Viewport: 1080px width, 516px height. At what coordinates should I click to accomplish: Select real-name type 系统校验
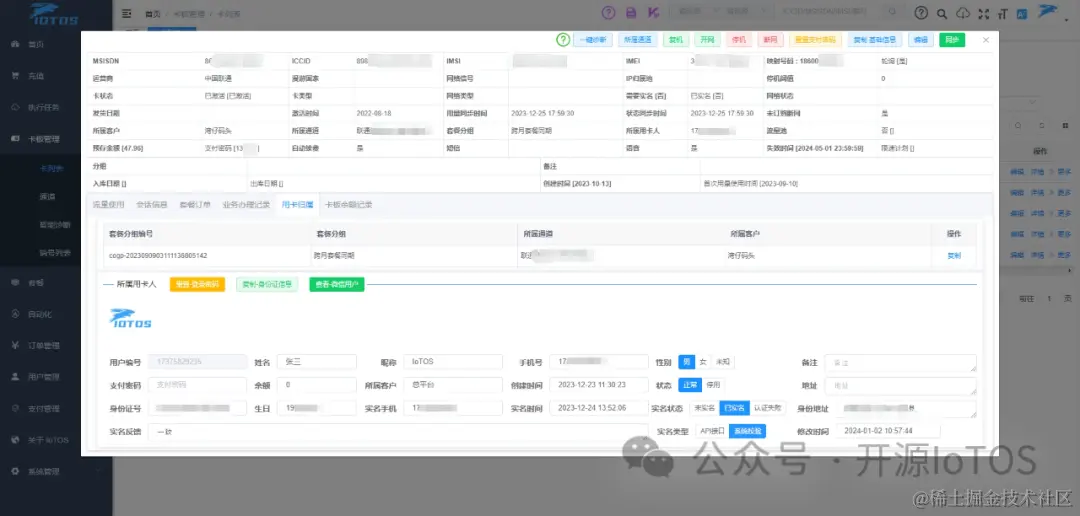click(747, 431)
